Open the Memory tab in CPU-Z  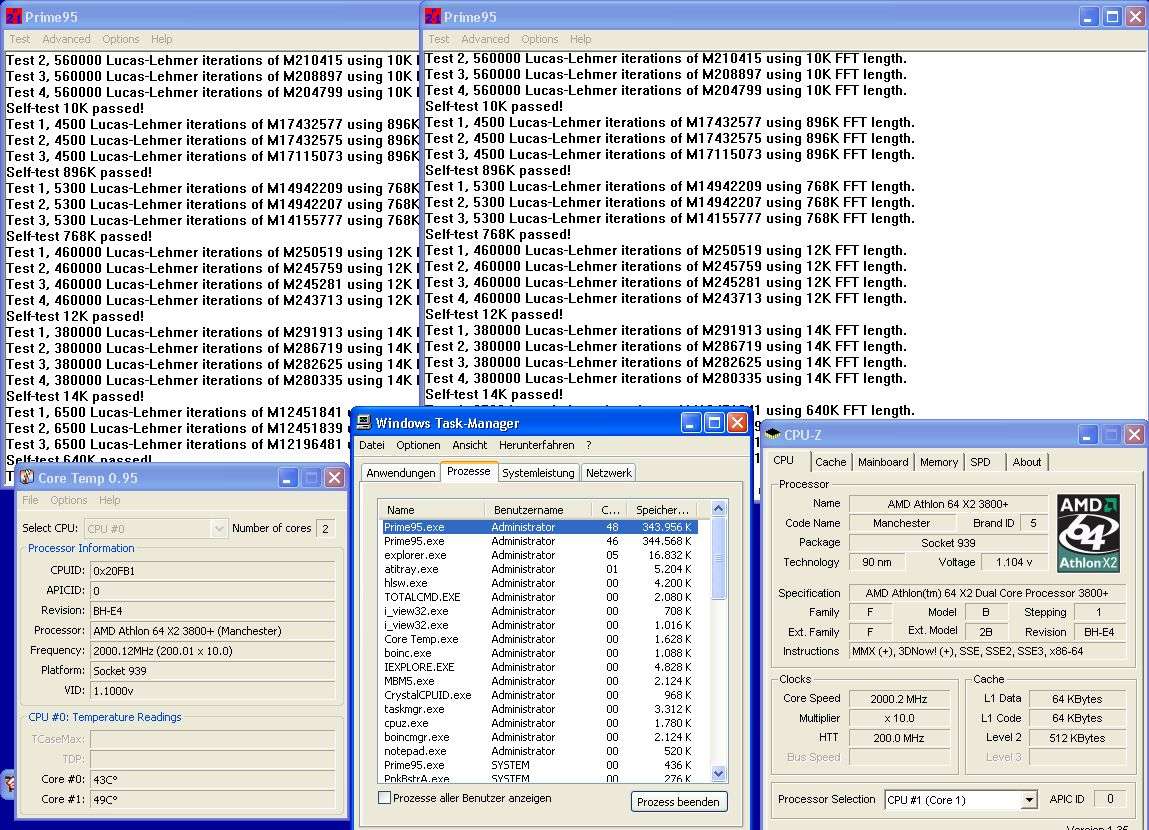tap(939, 462)
